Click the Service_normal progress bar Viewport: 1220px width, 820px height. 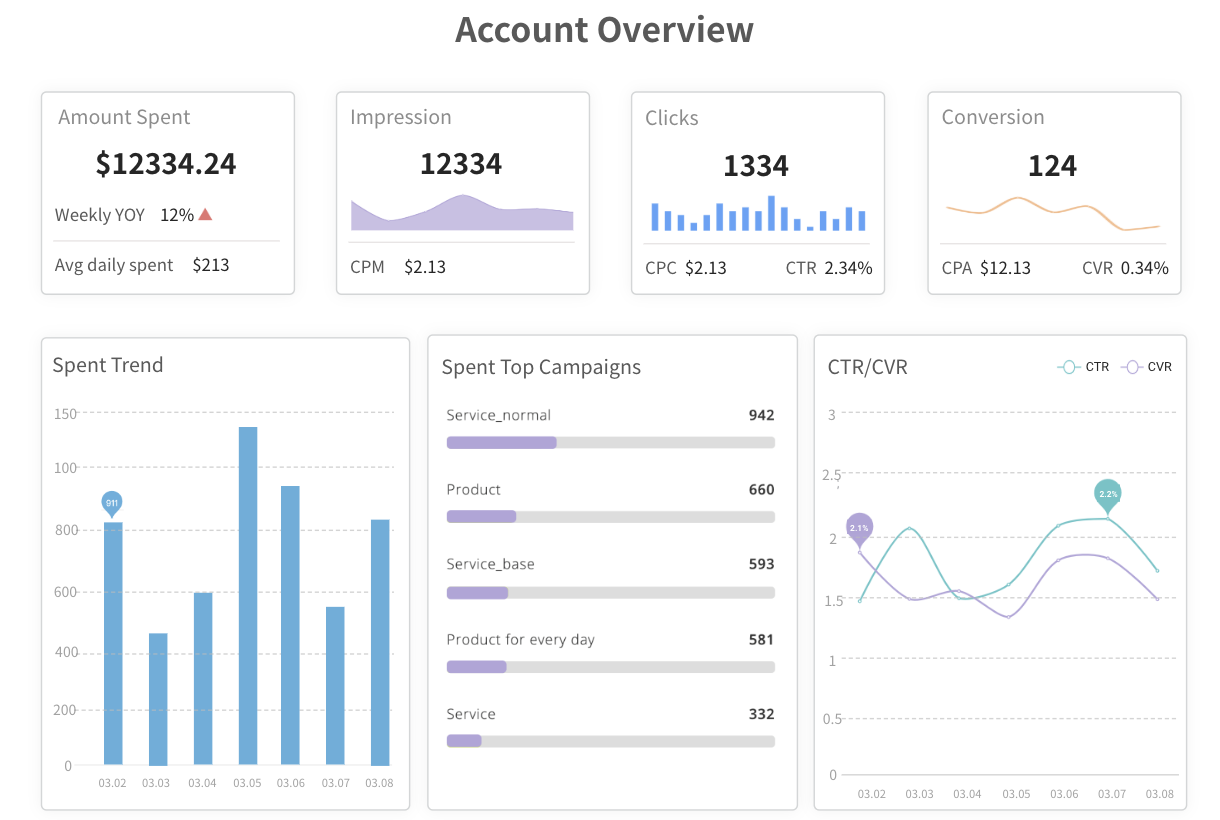[x=610, y=442]
